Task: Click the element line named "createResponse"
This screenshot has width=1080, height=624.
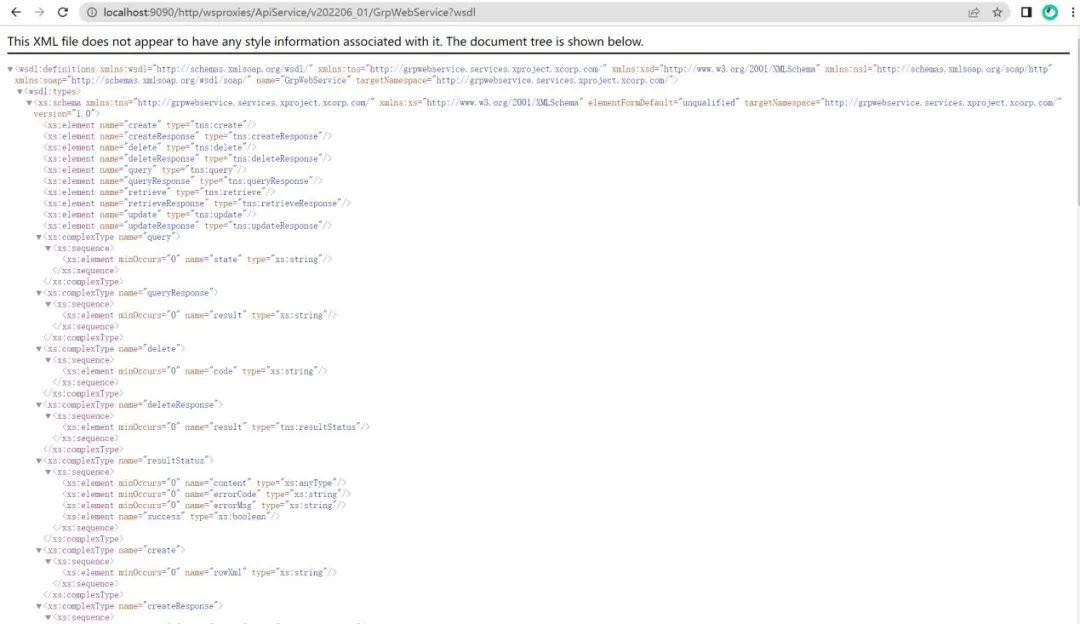Action: coord(187,136)
